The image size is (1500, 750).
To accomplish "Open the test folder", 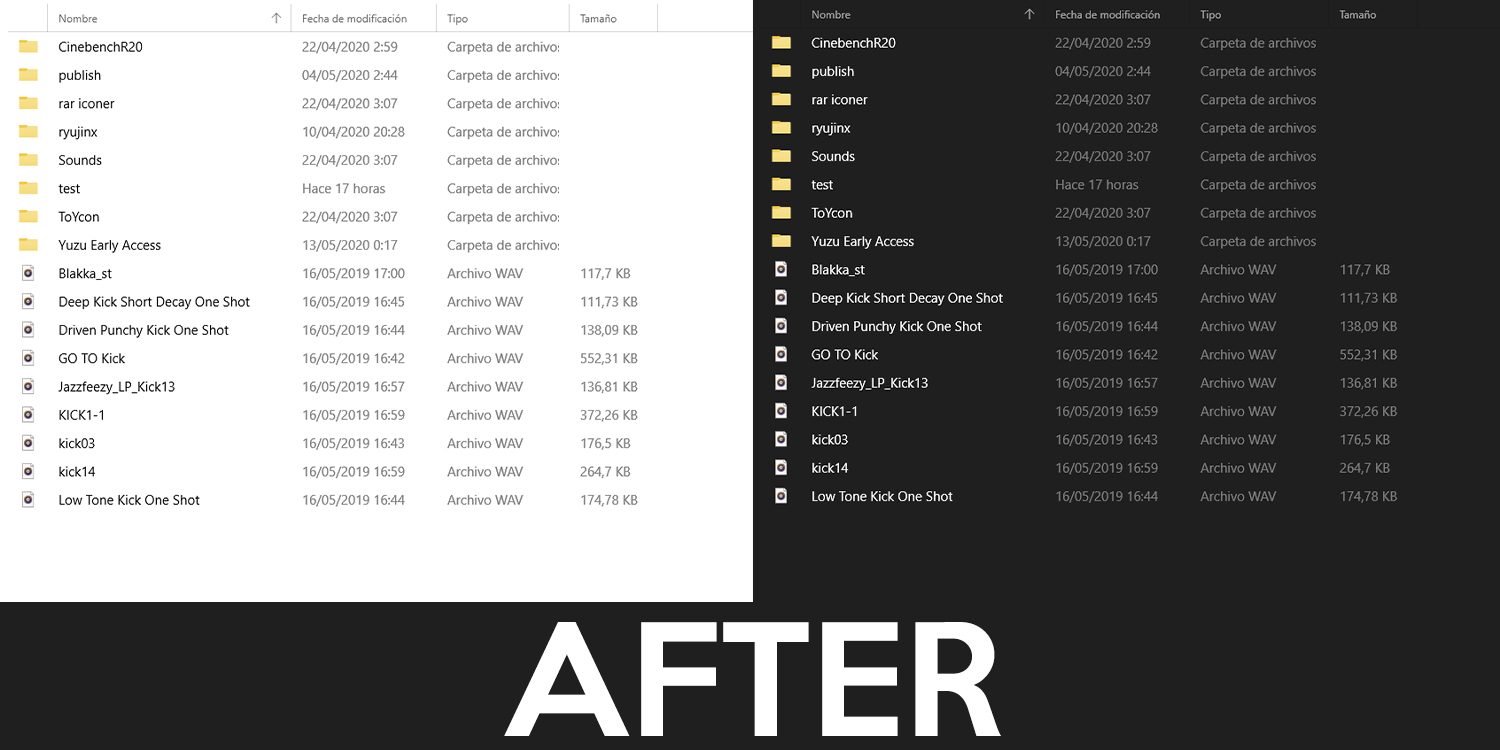I will 69,188.
